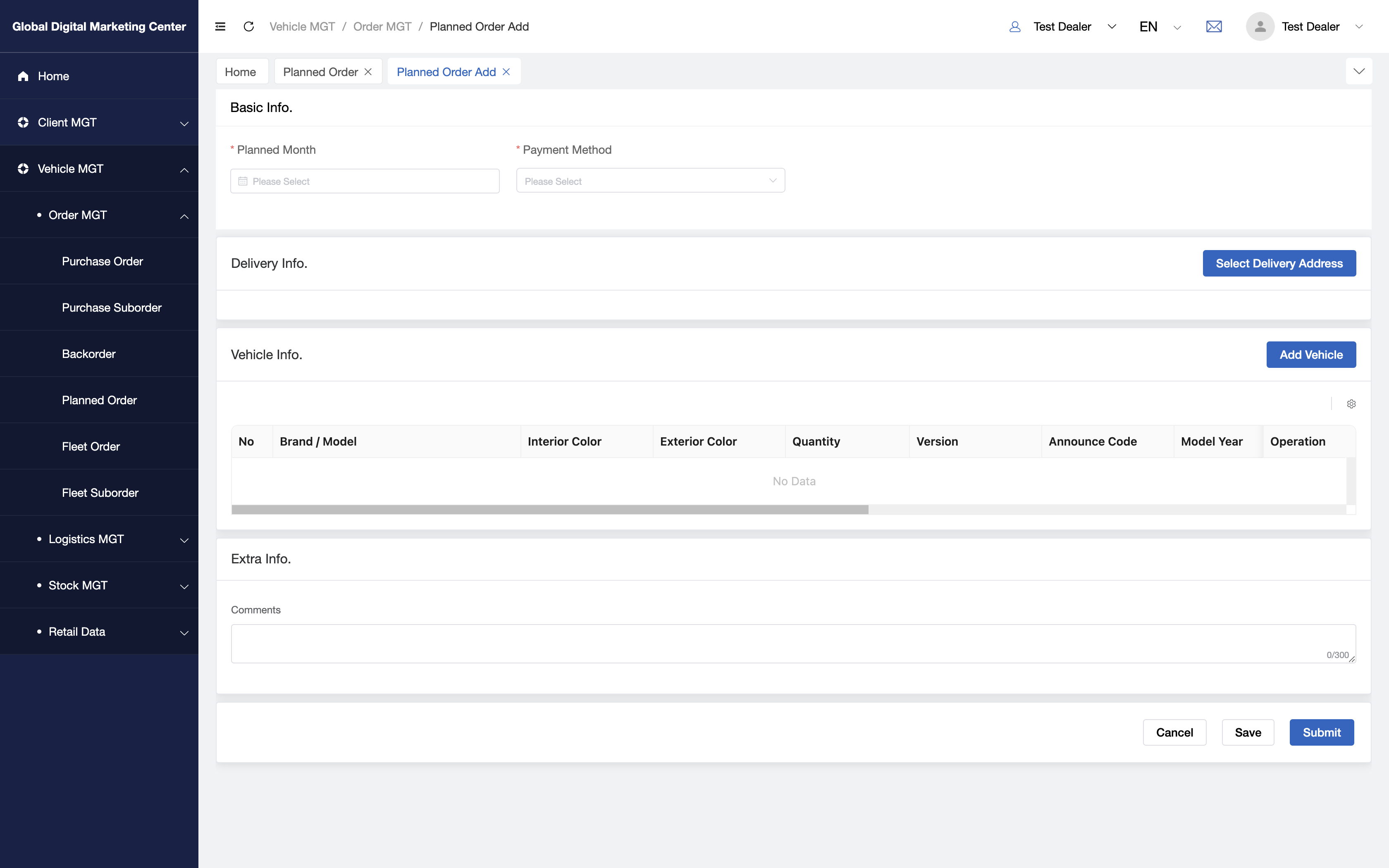Close the Planned Order tab

[368, 72]
